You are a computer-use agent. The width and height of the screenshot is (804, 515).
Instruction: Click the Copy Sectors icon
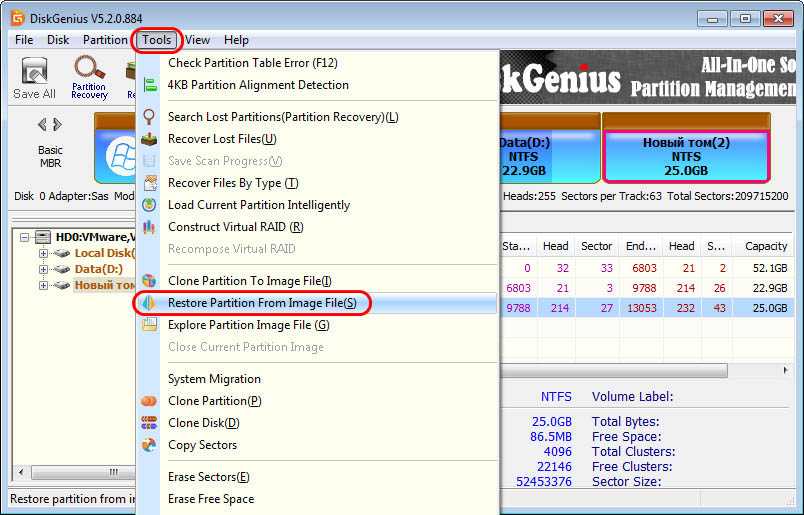[150, 445]
